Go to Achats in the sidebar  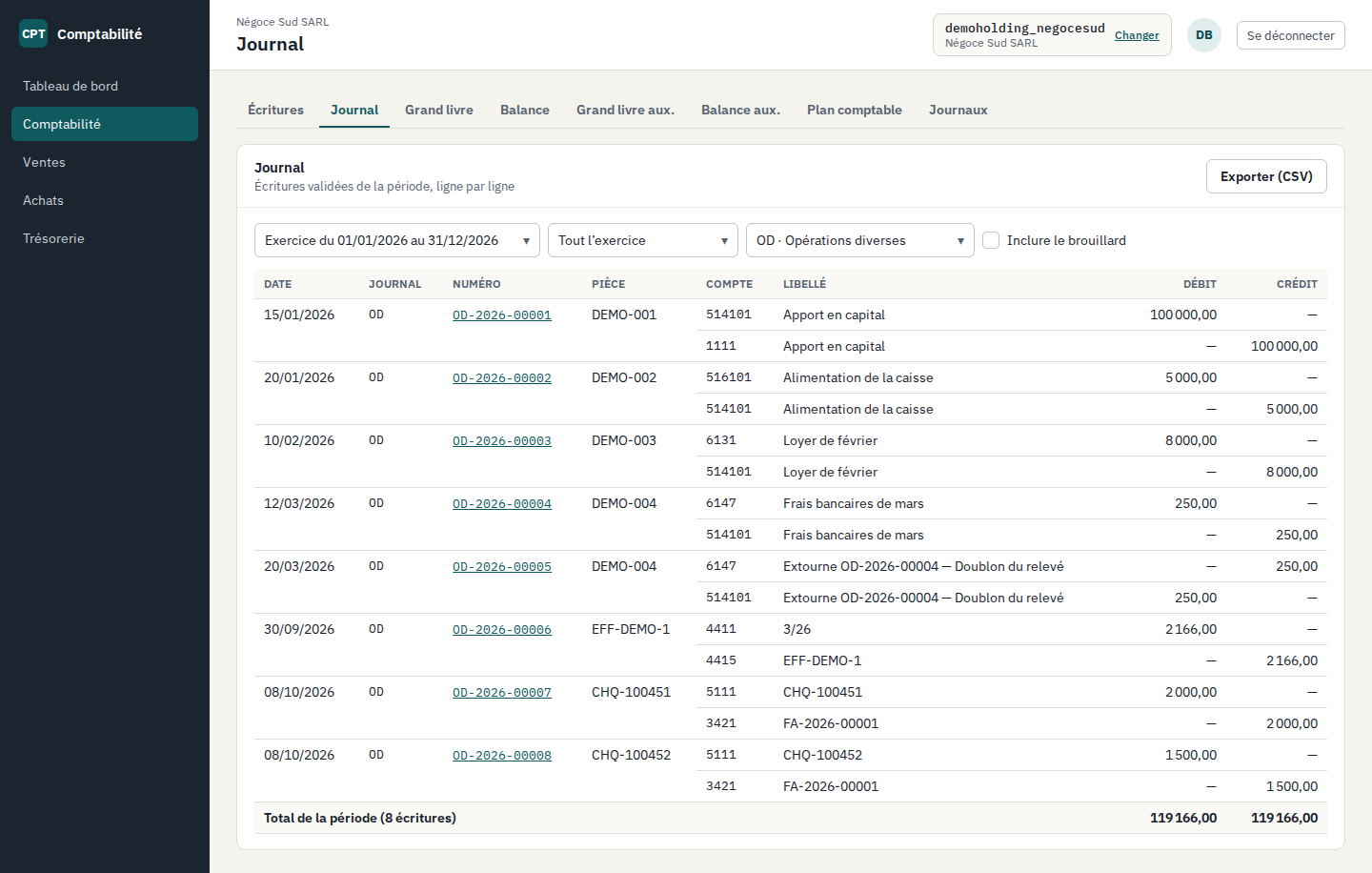click(105, 200)
